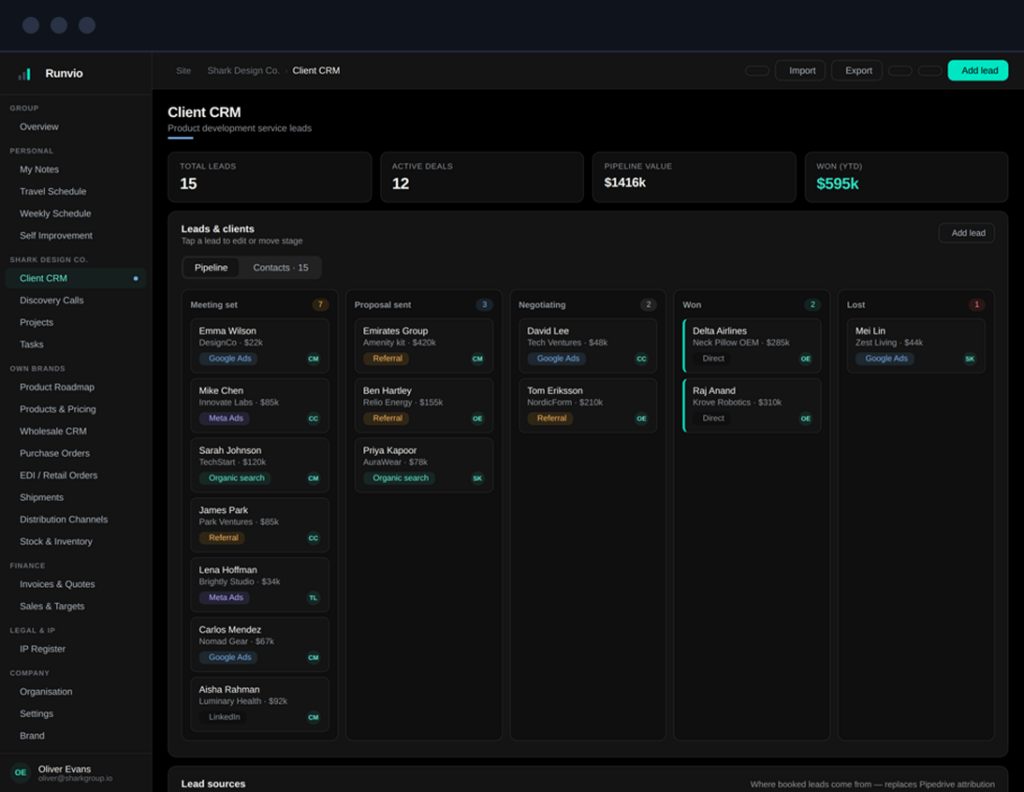Open Wholesale CRM in sidebar
Image resolution: width=1024 pixels, height=792 pixels.
76,431
